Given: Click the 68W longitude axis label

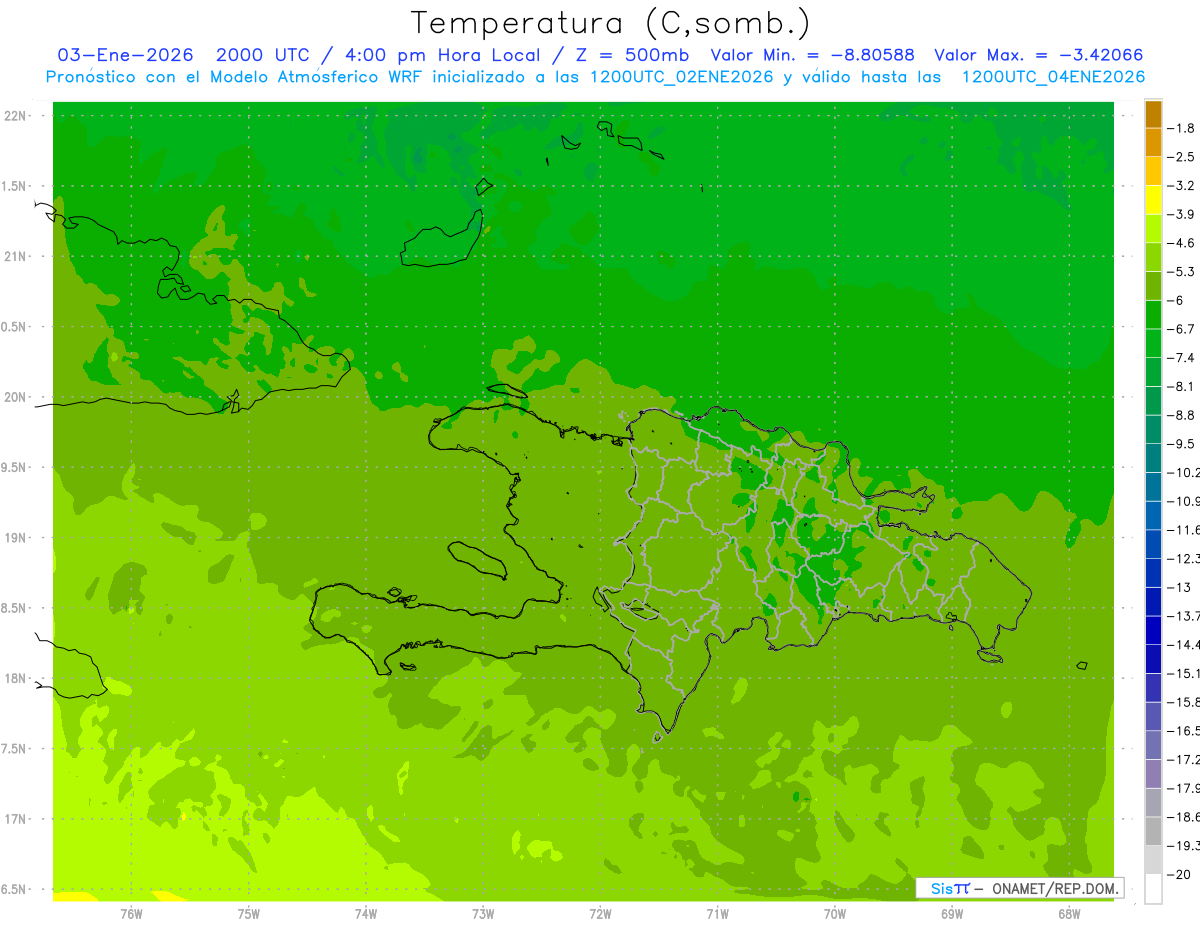Looking at the screenshot, I should [x=1068, y=913].
